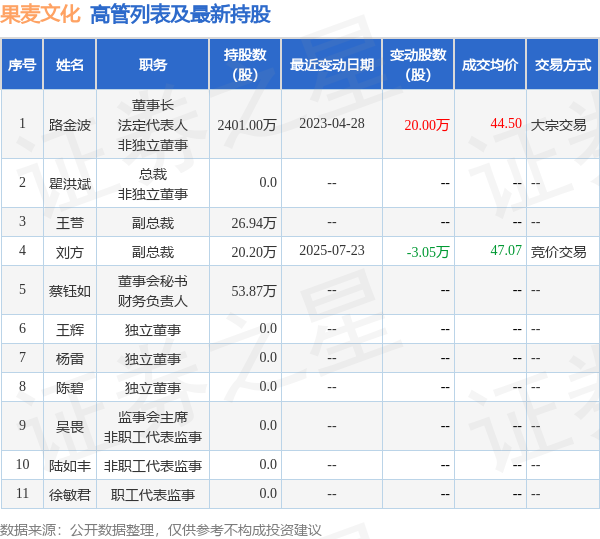
Task: Click the 董事长 position text
Action: (153, 105)
